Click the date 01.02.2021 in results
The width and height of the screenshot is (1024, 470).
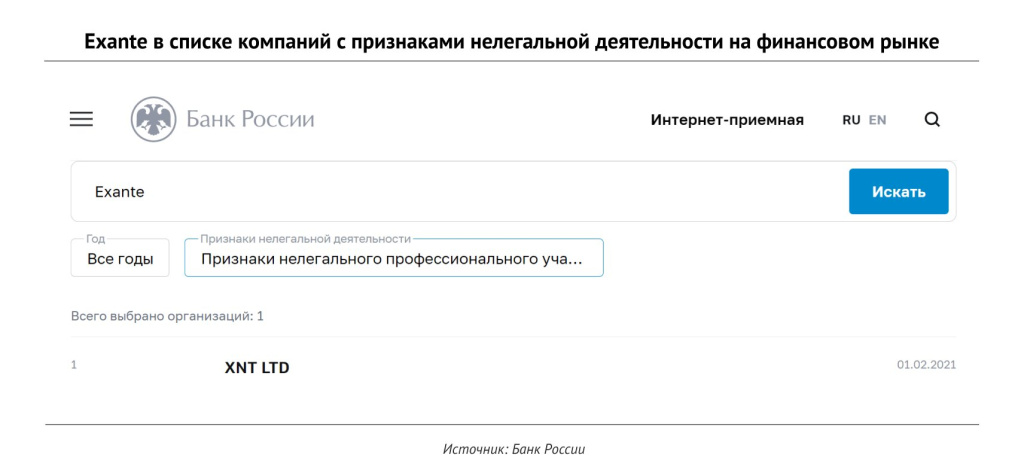[x=926, y=365]
